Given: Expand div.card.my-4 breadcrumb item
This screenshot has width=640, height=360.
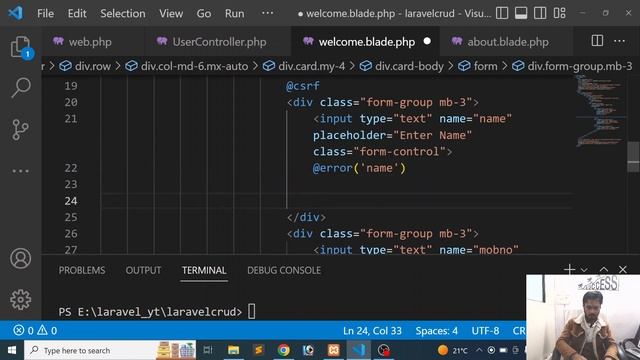Looking at the screenshot, I should click(304, 66).
